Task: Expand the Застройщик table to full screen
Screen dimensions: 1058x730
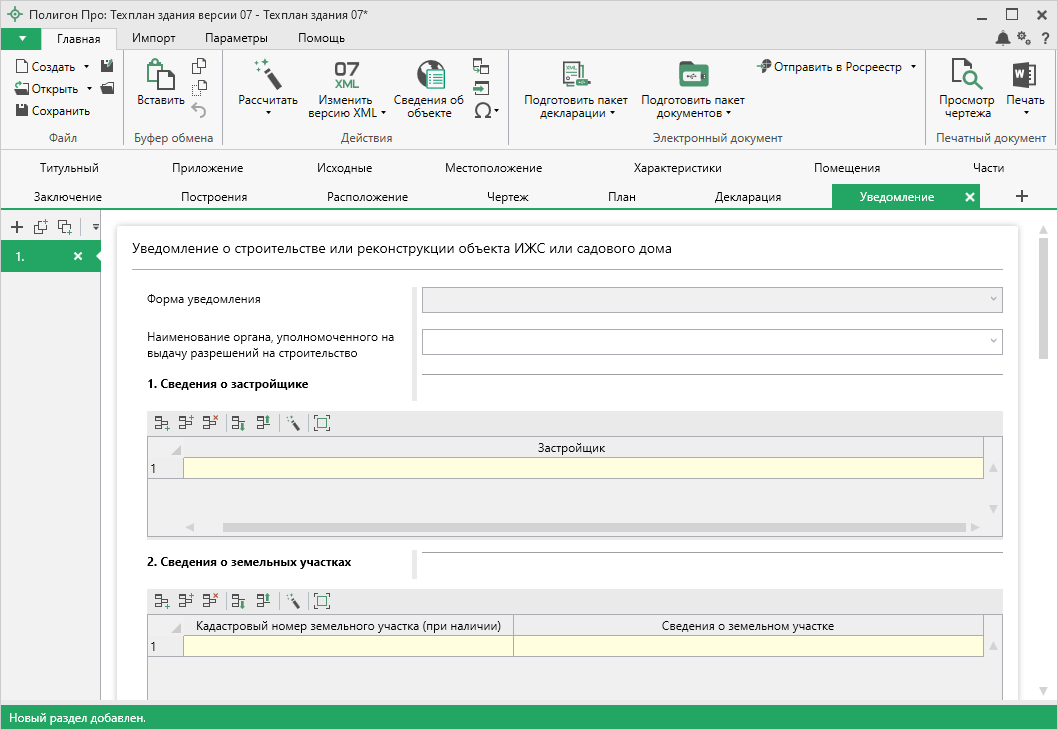Action: (x=321, y=423)
